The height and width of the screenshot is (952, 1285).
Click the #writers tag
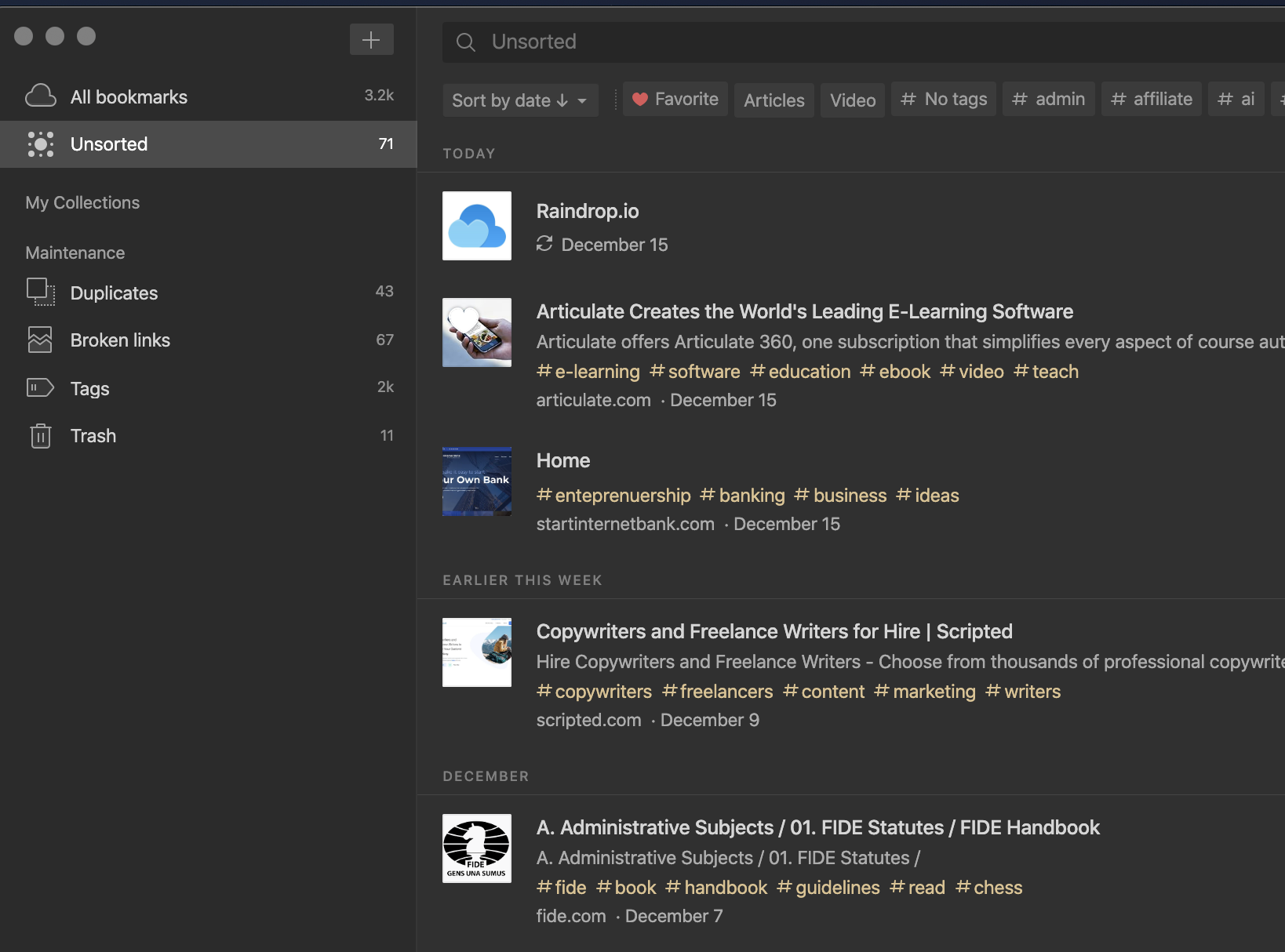pos(1023,691)
